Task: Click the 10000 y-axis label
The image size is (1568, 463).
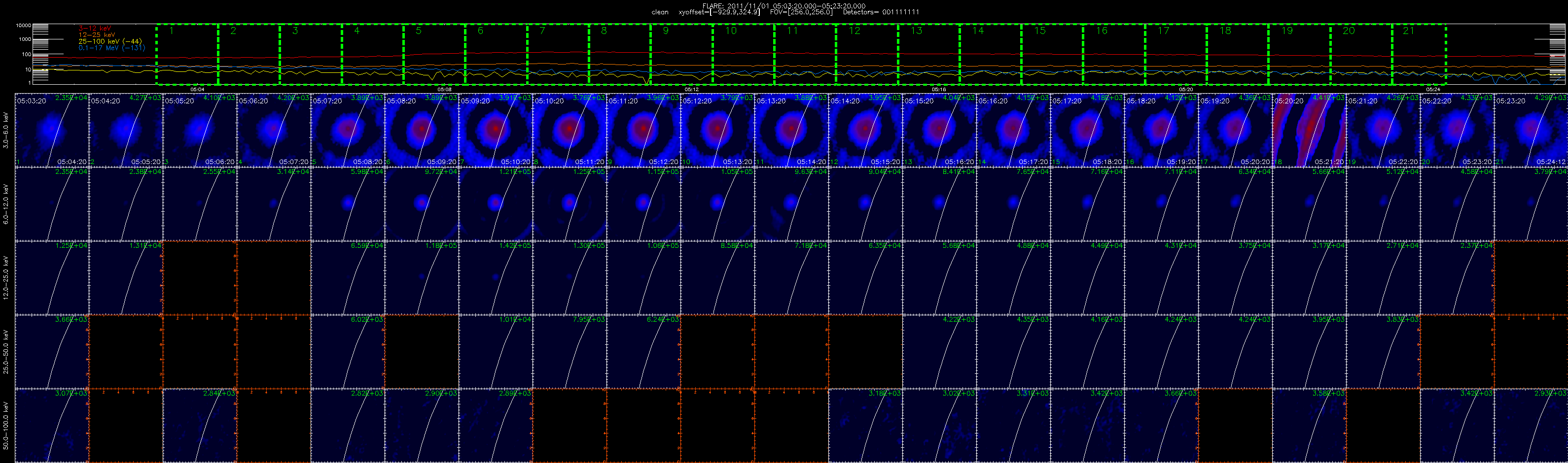Action: [x=23, y=26]
